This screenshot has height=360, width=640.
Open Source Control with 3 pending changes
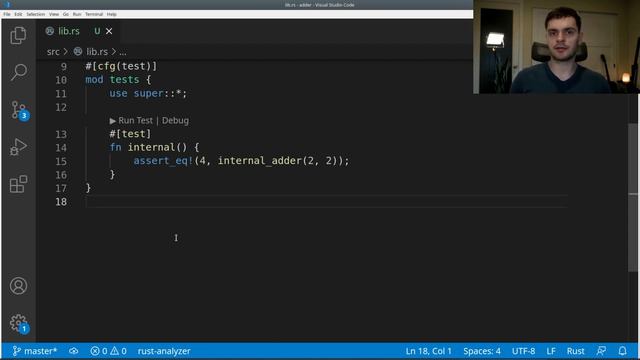(x=18, y=110)
